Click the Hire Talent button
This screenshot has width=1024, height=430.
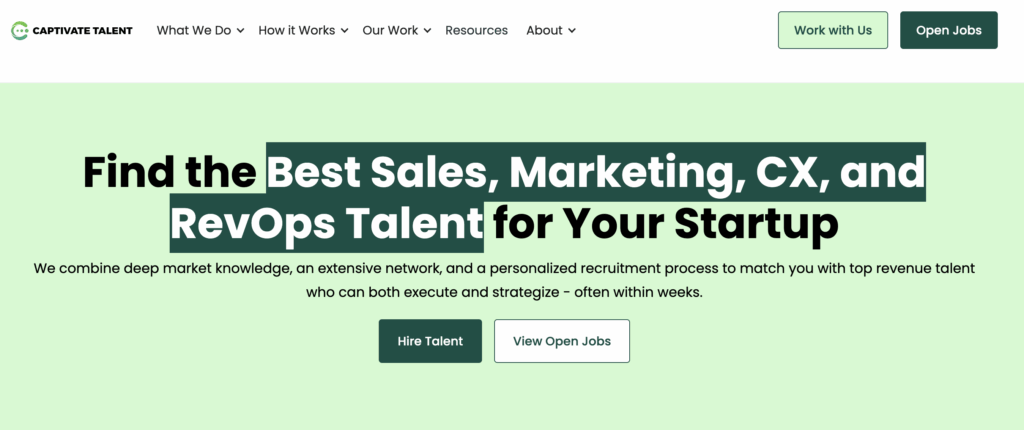point(430,341)
